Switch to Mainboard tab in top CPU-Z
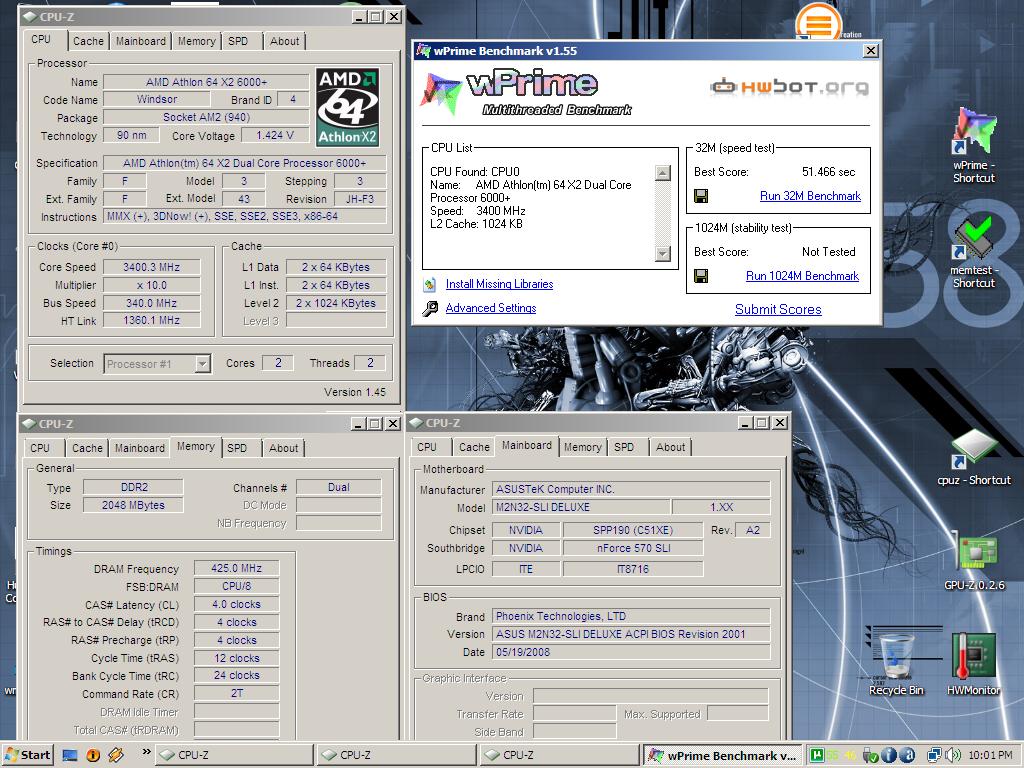This screenshot has height=768, width=1024. pos(140,41)
